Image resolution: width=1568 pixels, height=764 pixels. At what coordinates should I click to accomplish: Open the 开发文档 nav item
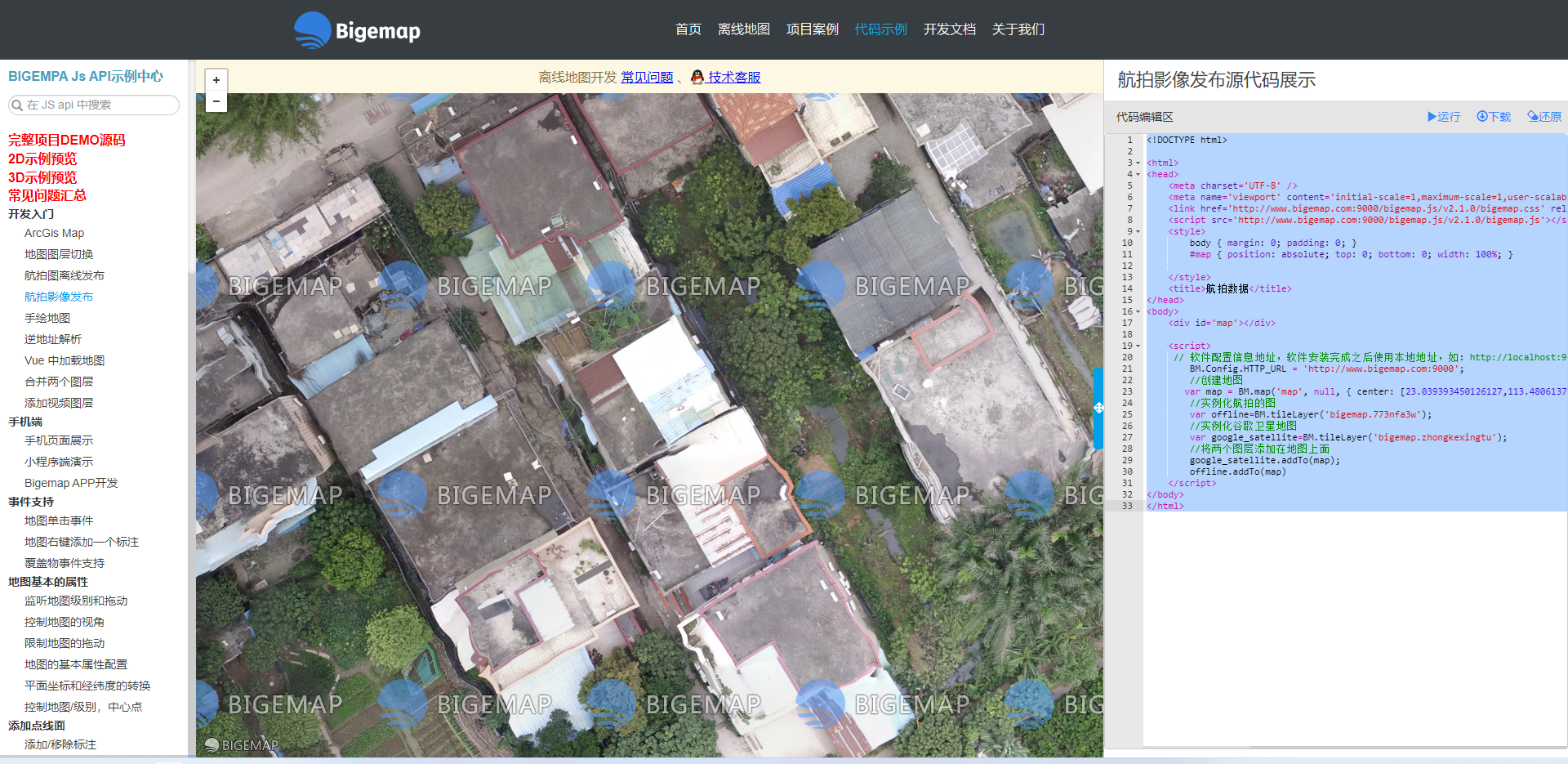tap(949, 29)
